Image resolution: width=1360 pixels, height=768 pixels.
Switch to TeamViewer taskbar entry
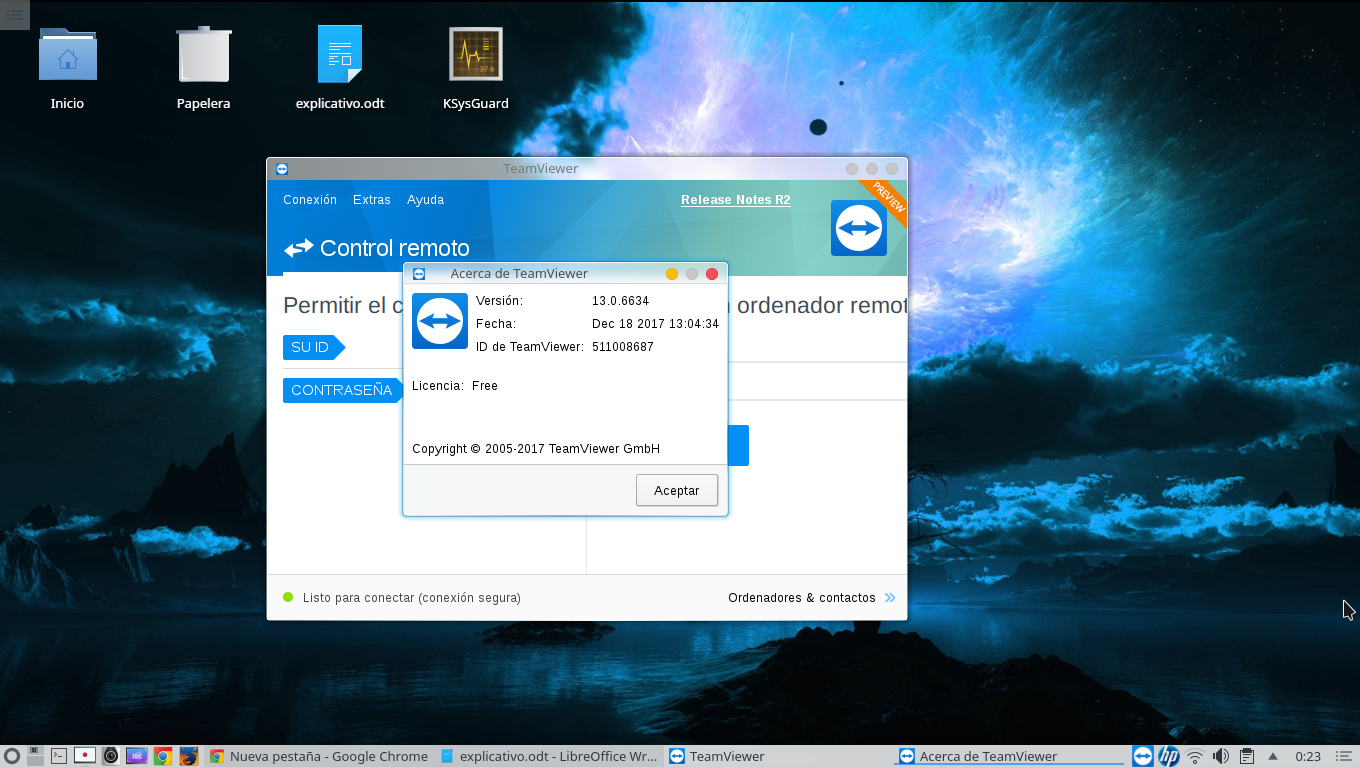779,756
